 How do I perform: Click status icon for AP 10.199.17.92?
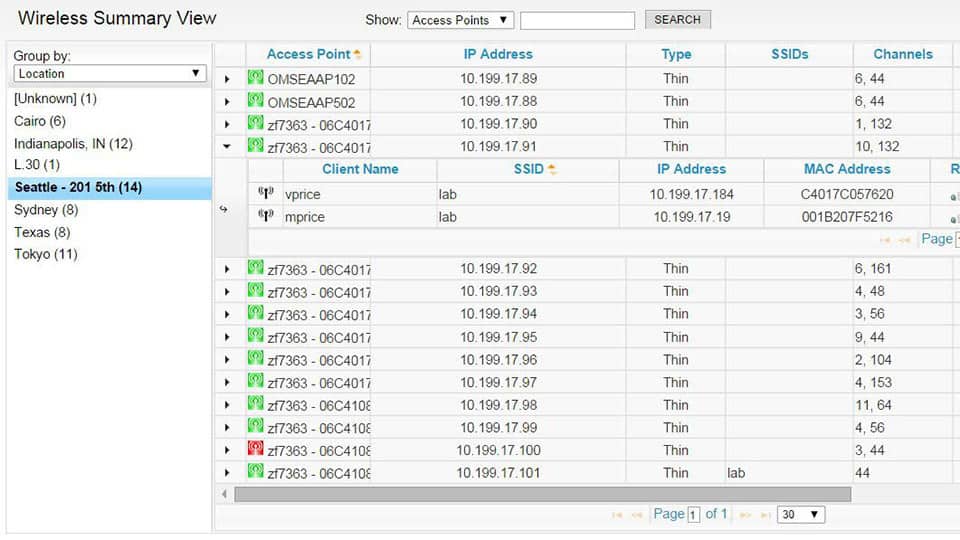(x=255, y=268)
